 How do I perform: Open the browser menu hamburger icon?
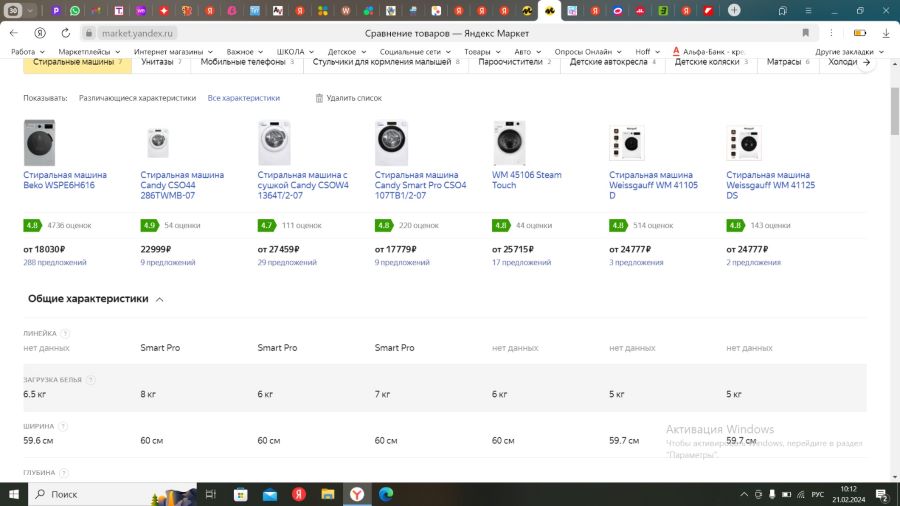tap(808, 10)
